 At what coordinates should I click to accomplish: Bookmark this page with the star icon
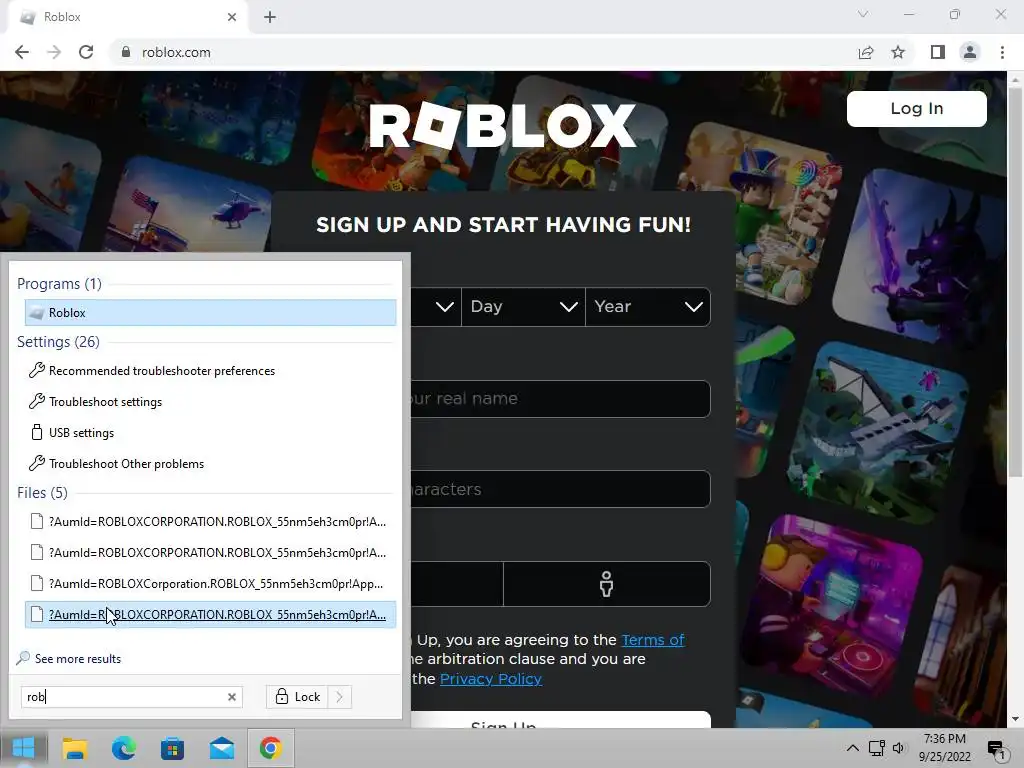pos(898,52)
